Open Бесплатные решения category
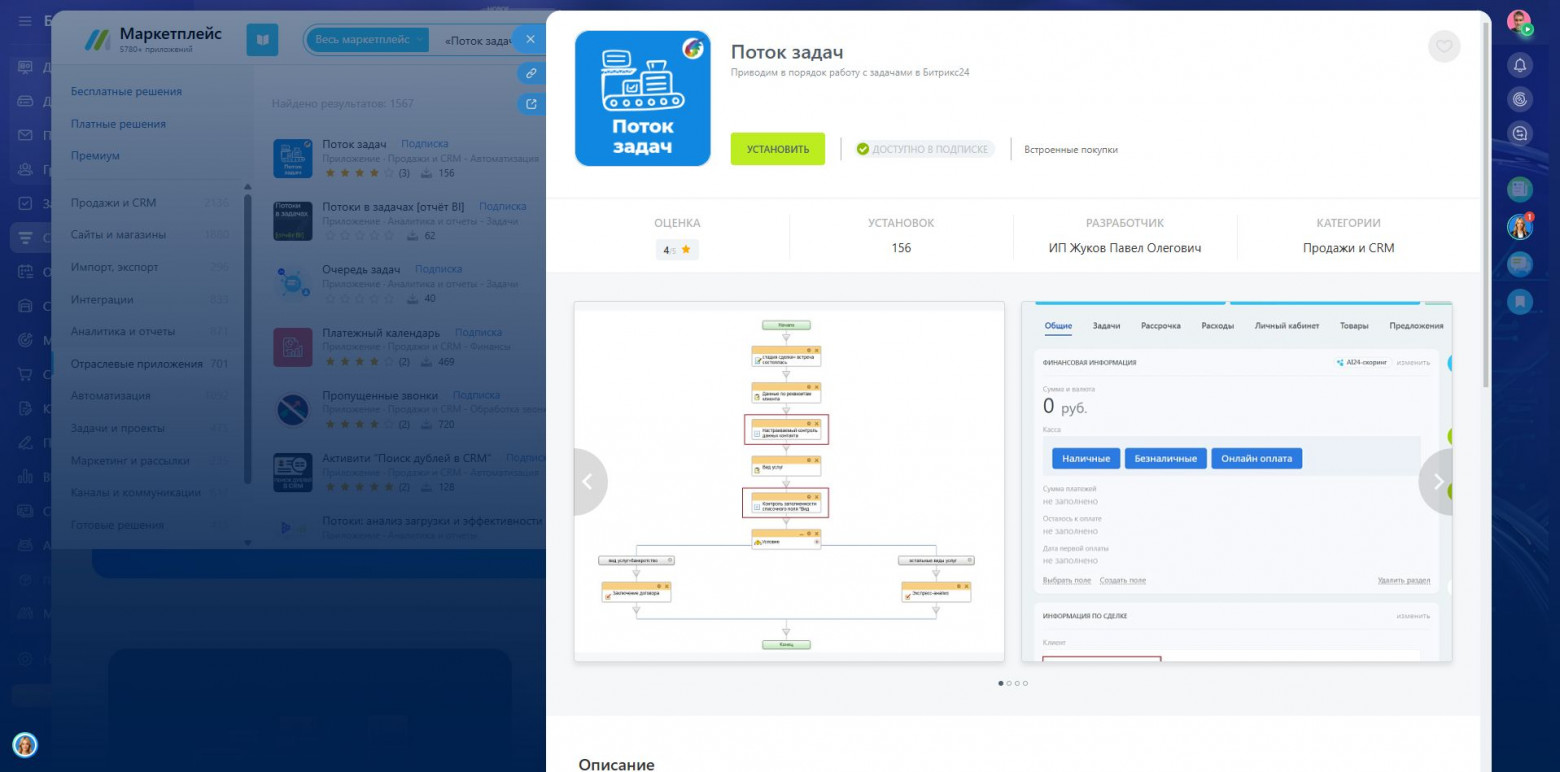 126,91
